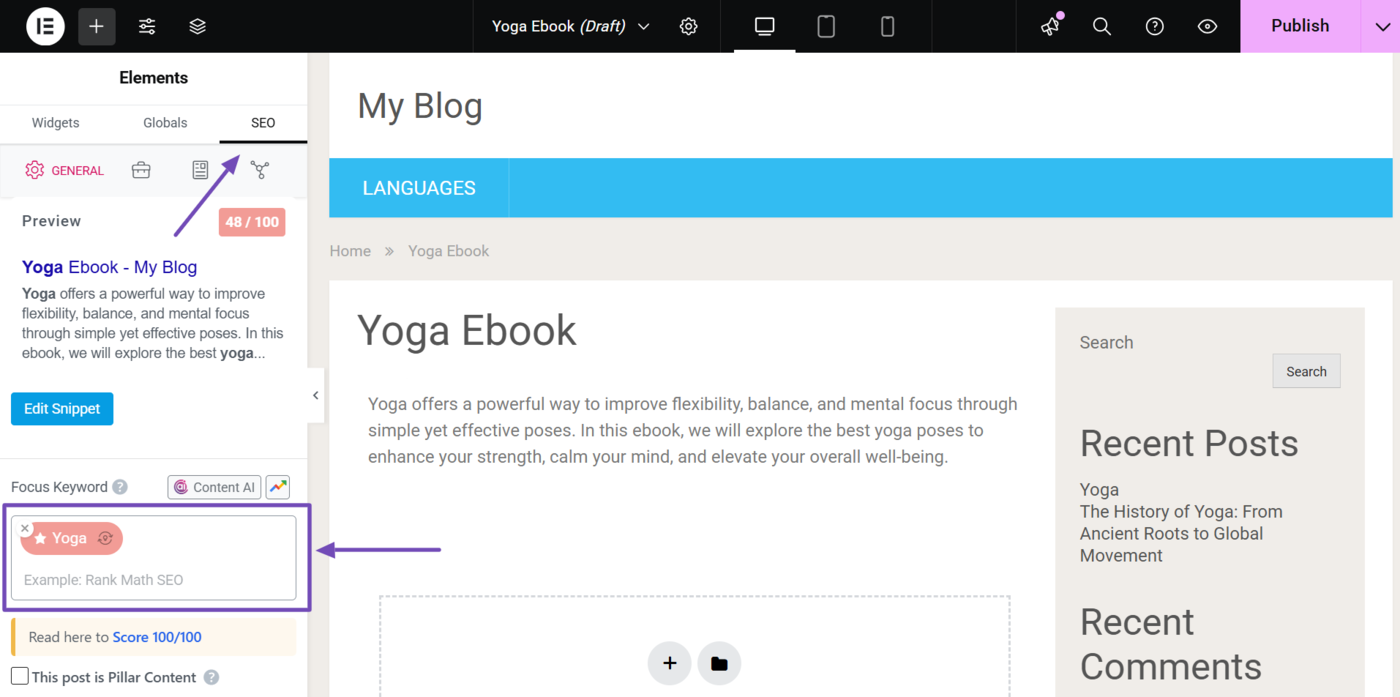The image size is (1400, 697).
Task: Collapse the left Elements panel
Action: [x=315, y=395]
